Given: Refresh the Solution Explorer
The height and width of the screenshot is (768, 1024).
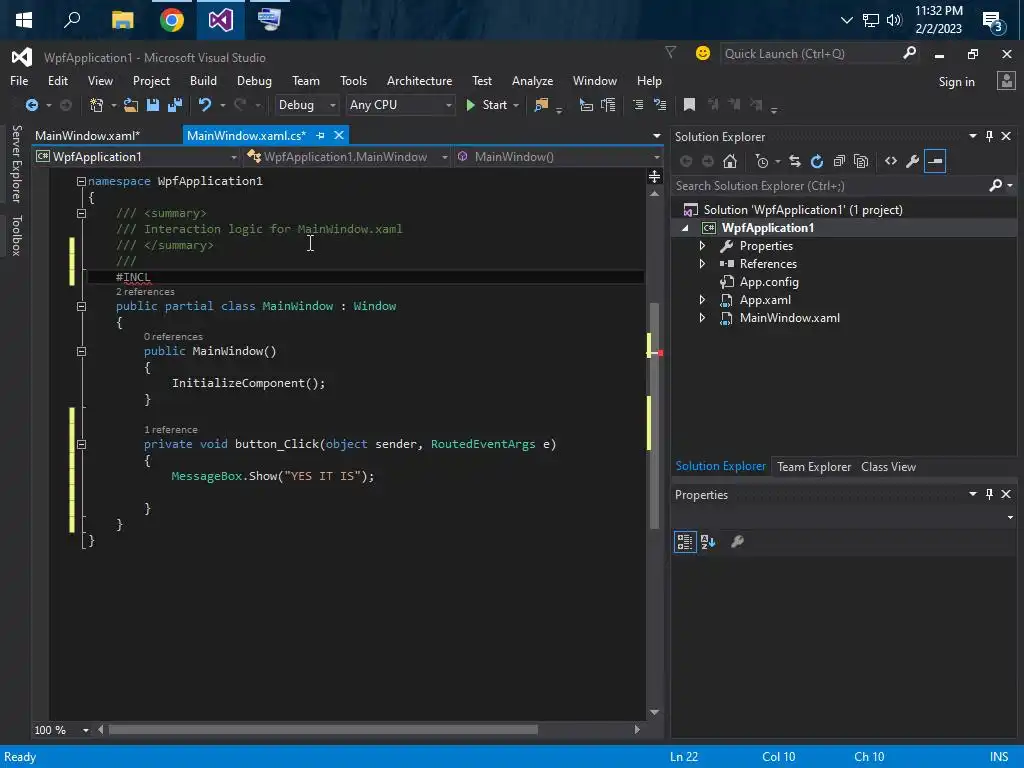Looking at the screenshot, I should coord(816,161).
